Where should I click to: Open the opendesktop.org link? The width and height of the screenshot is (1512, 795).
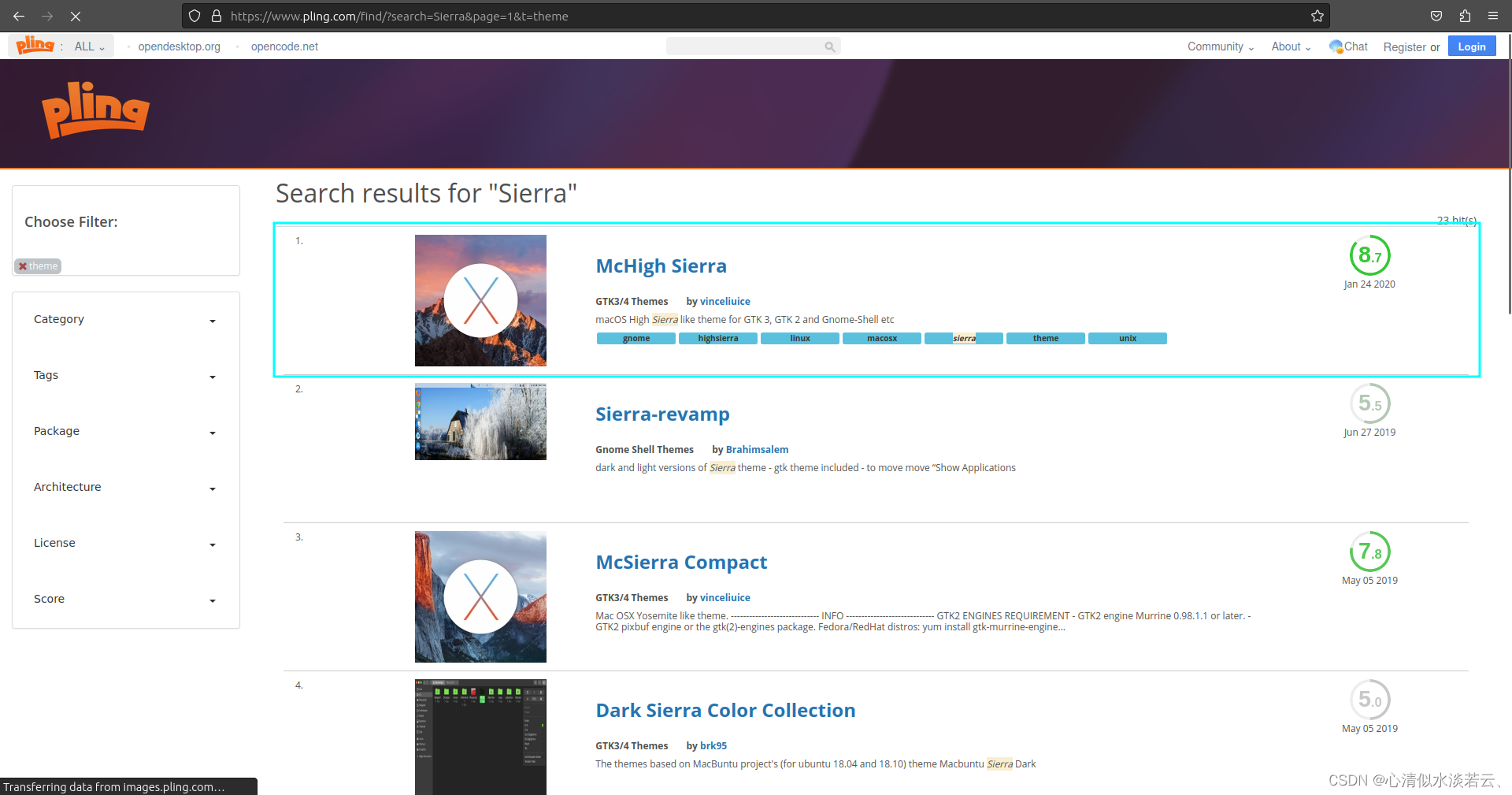coord(179,46)
